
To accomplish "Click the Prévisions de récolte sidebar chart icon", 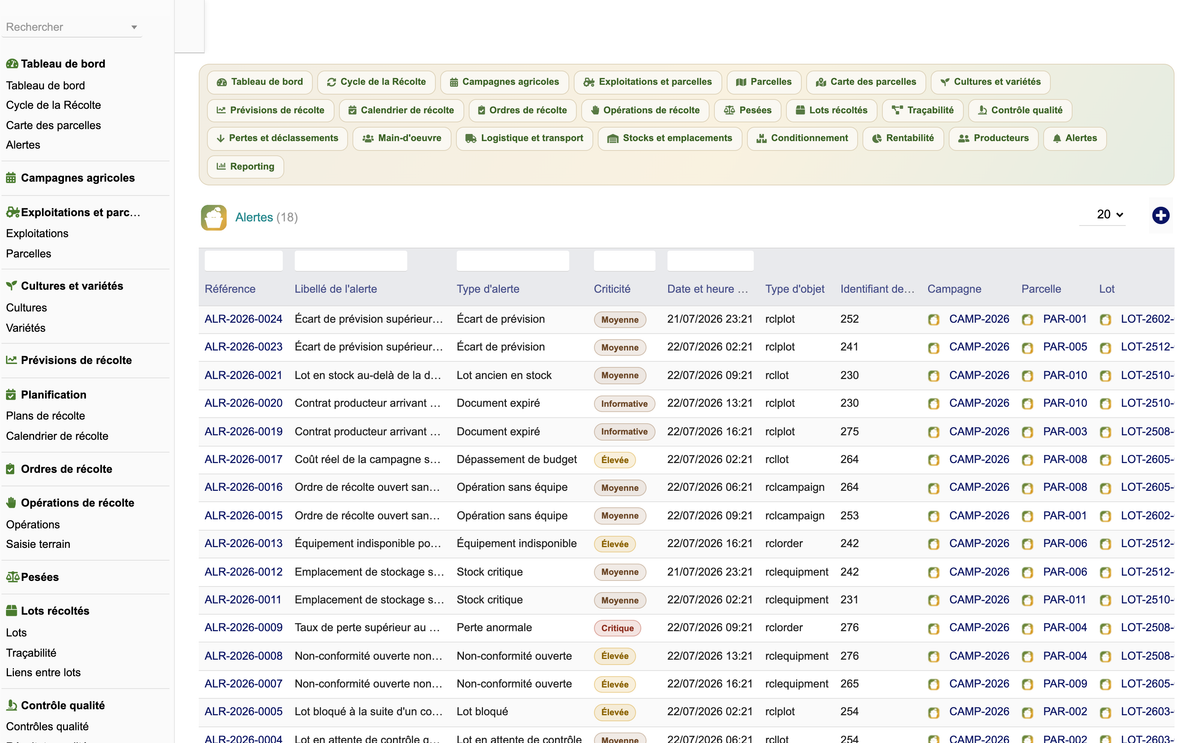I will coord(12,360).
